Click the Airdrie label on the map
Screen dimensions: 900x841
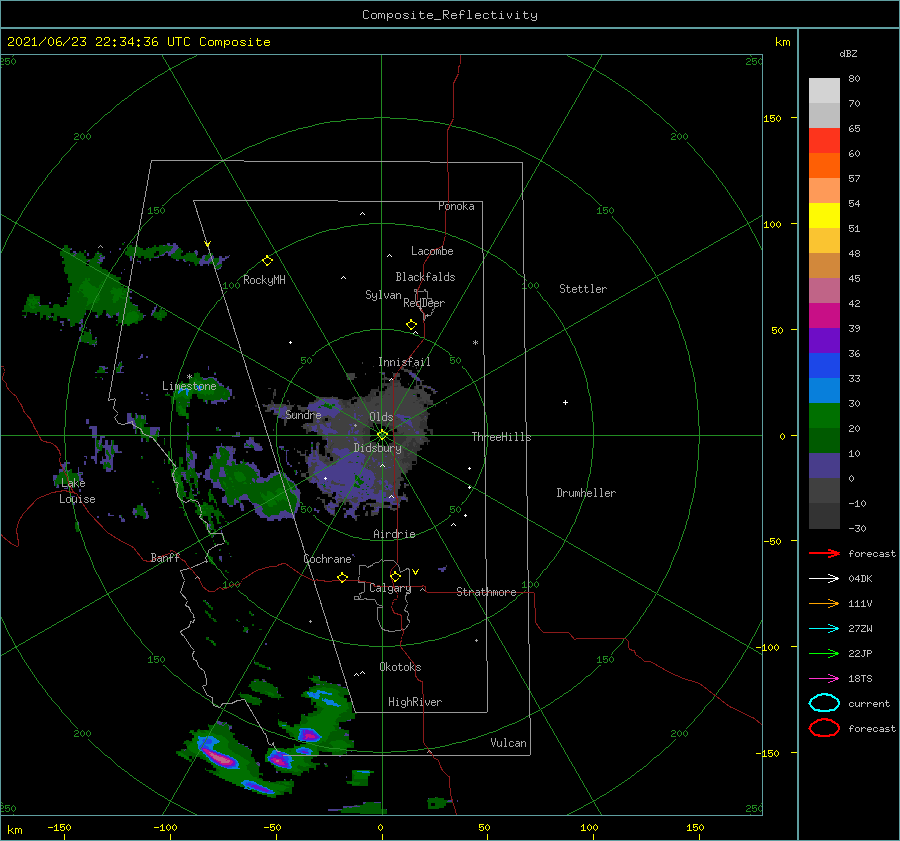pyautogui.click(x=394, y=534)
